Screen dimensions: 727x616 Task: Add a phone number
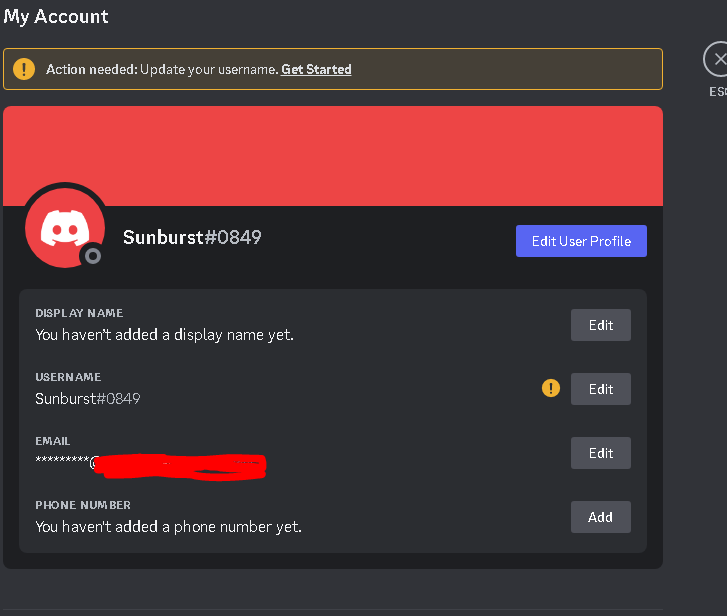(601, 517)
